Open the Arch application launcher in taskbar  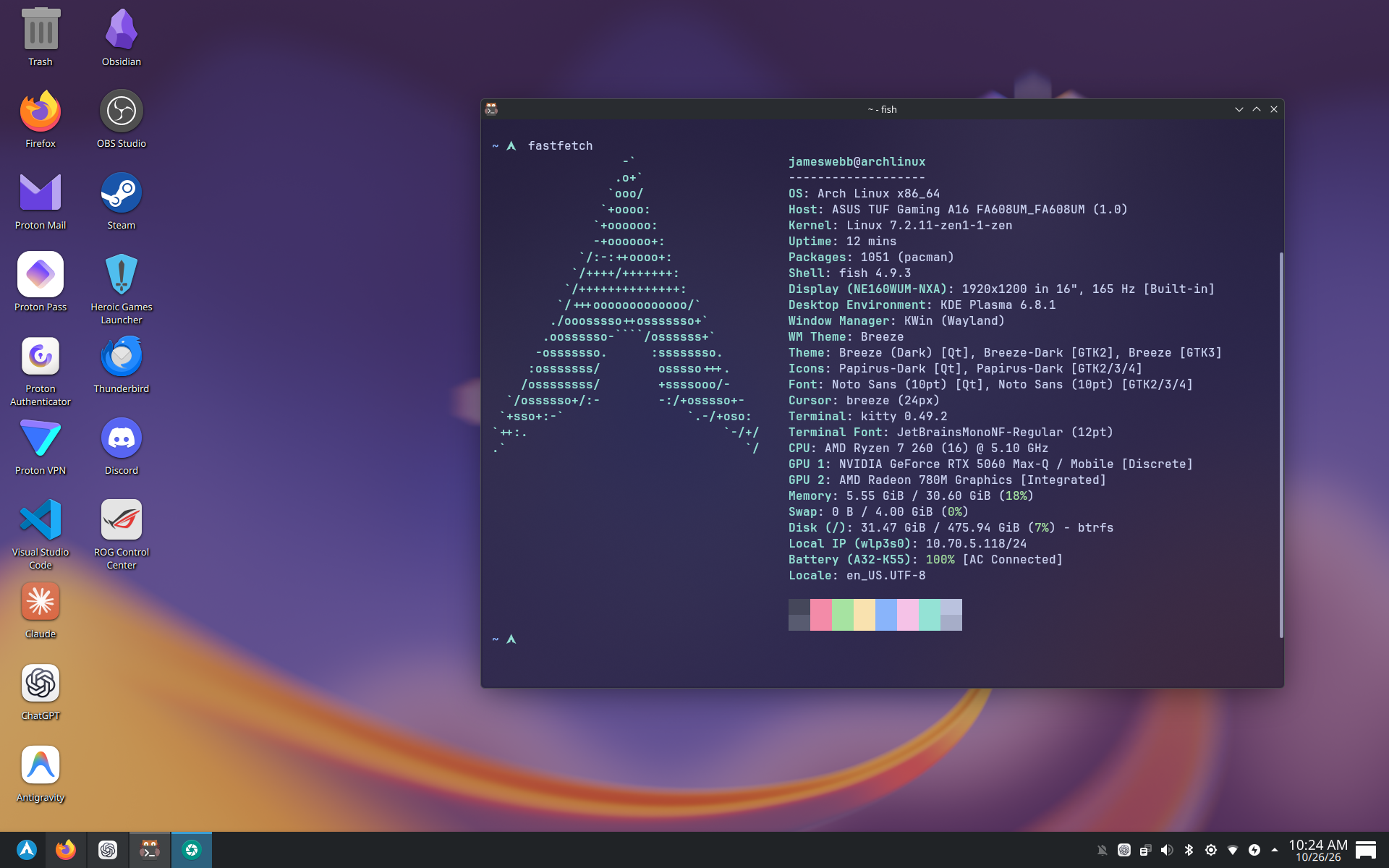pos(27,850)
